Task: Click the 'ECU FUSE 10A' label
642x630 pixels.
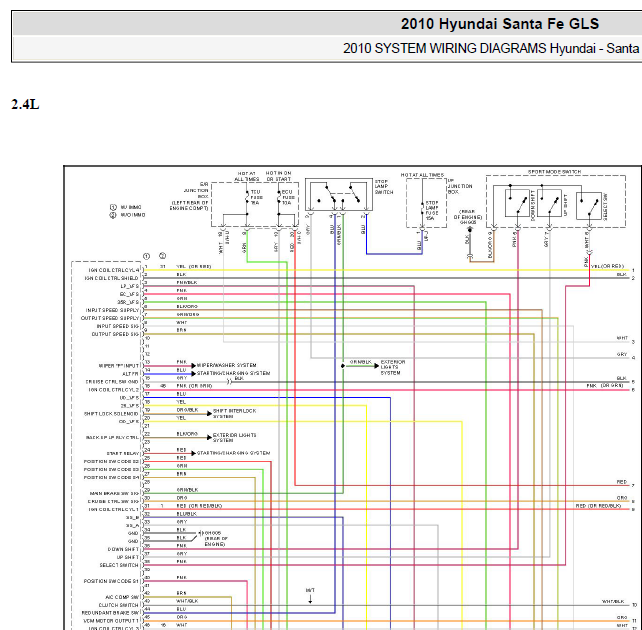Action: tap(288, 197)
